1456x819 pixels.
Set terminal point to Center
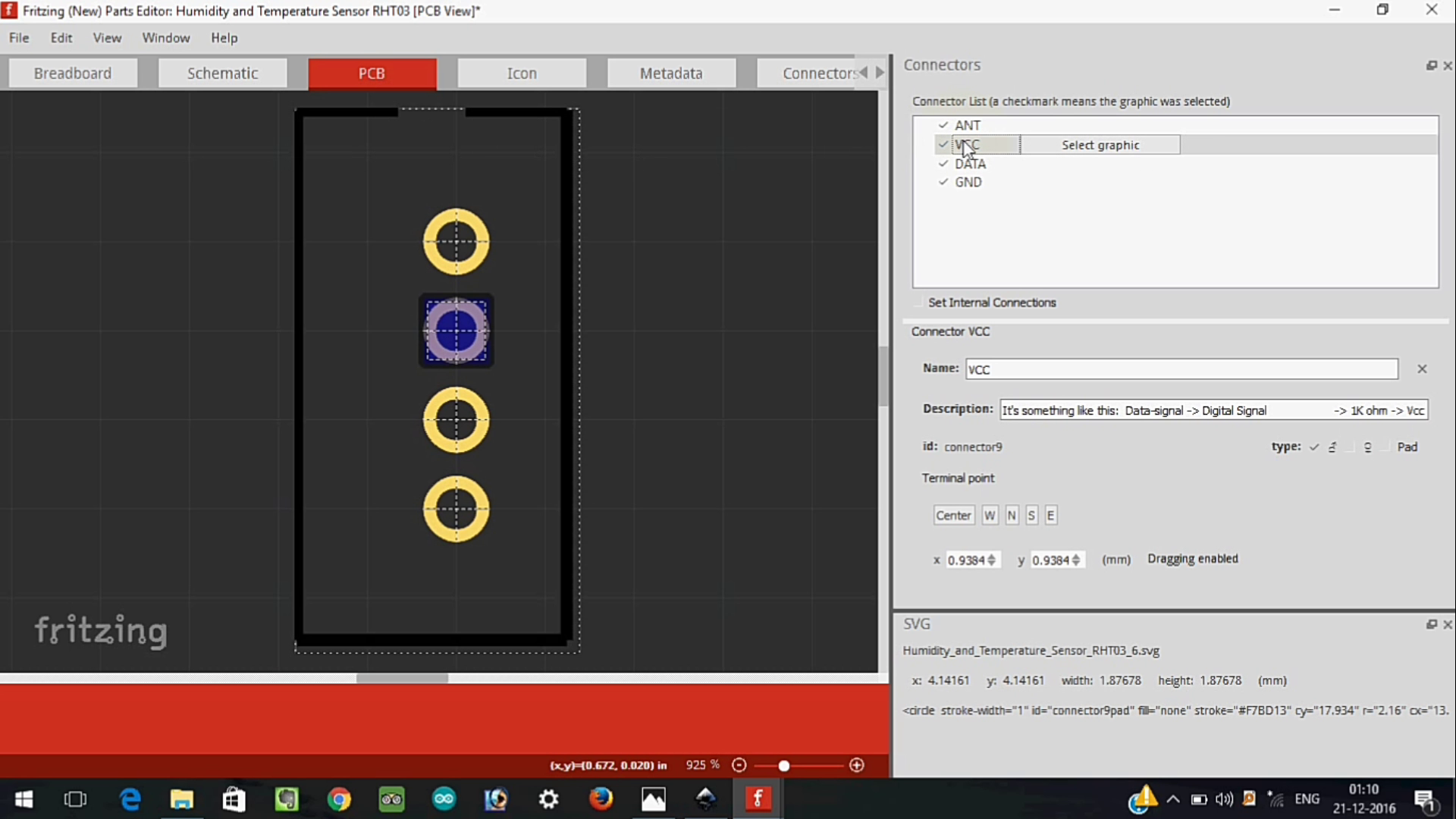click(953, 516)
